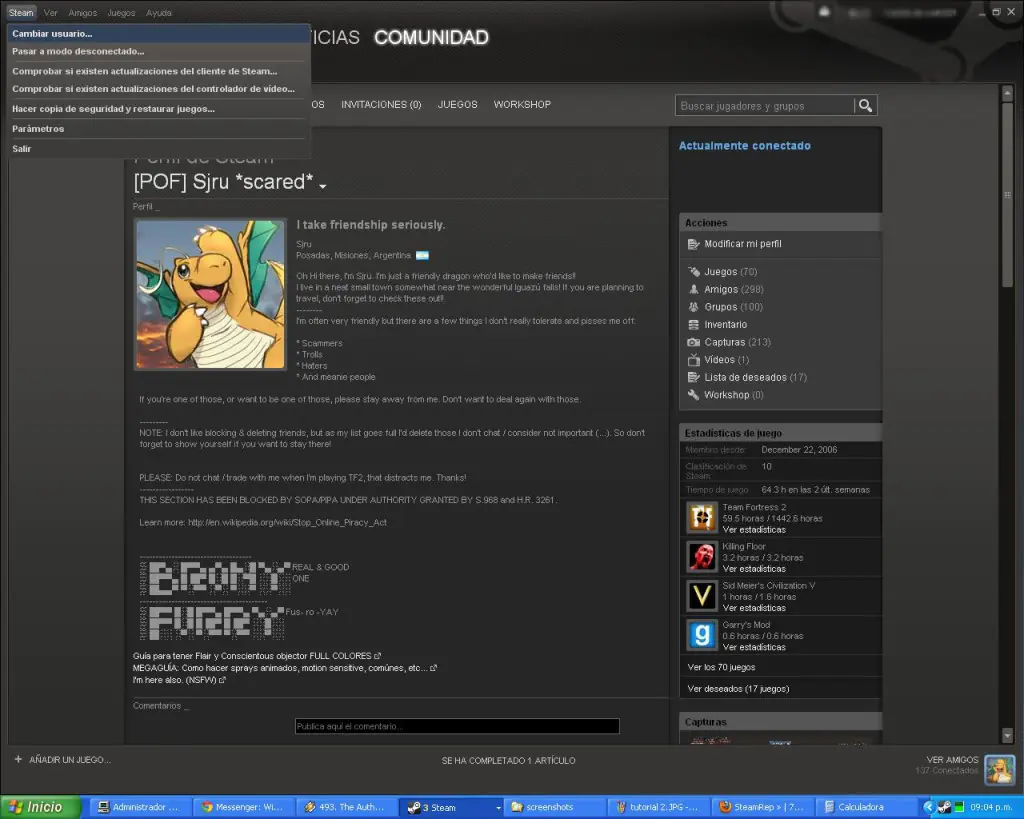This screenshot has width=1024, height=819.
Task: Expand 3 Steam taskbar group arrow
Action: point(498,808)
